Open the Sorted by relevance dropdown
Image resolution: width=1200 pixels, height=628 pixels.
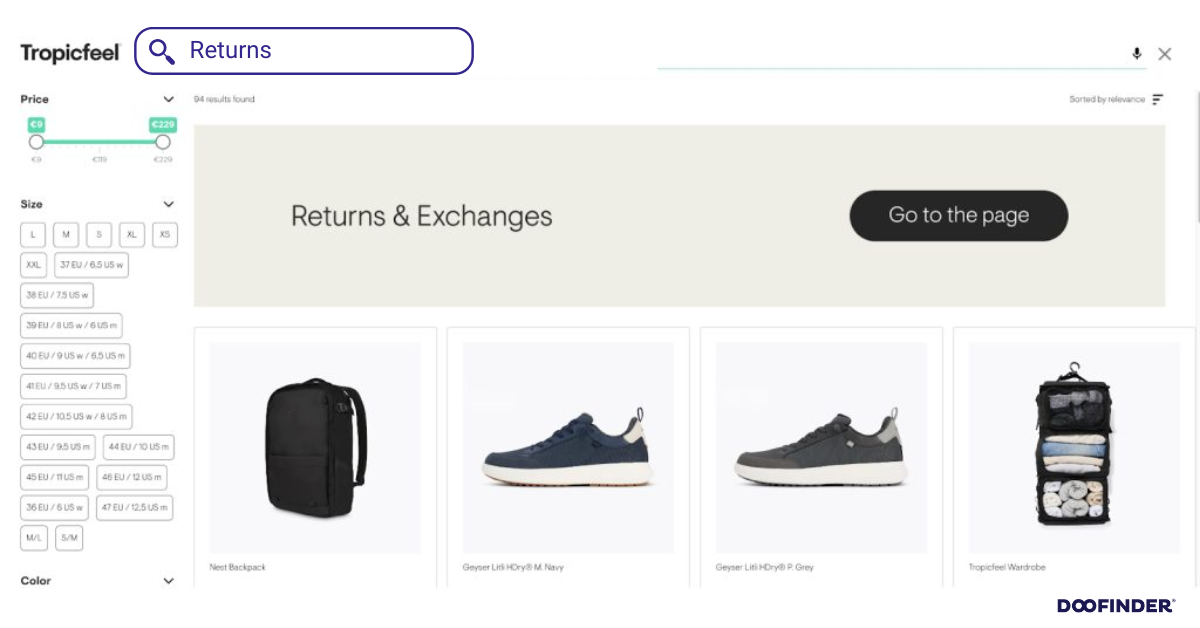pyautogui.click(x=1108, y=99)
